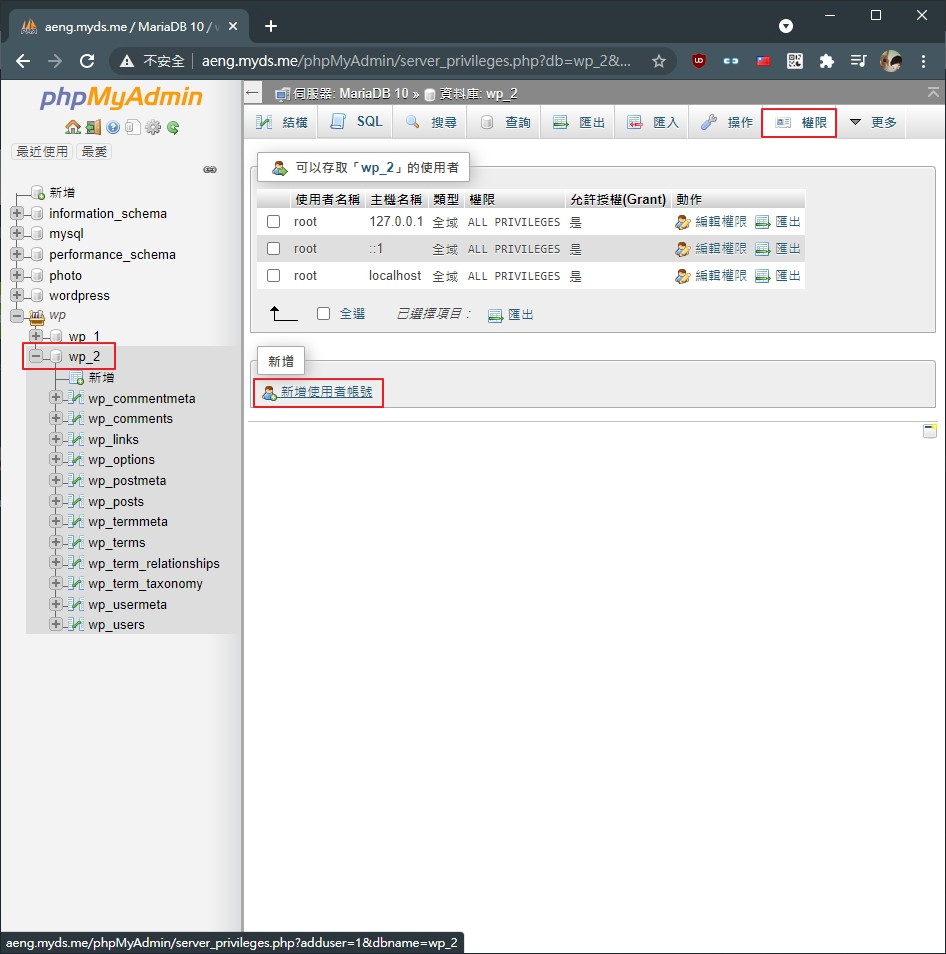Click 匯出 link for root 127.0.0.1
Image resolution: width=946 pixels, height=954 pixels.
click(x=788, y=221)
